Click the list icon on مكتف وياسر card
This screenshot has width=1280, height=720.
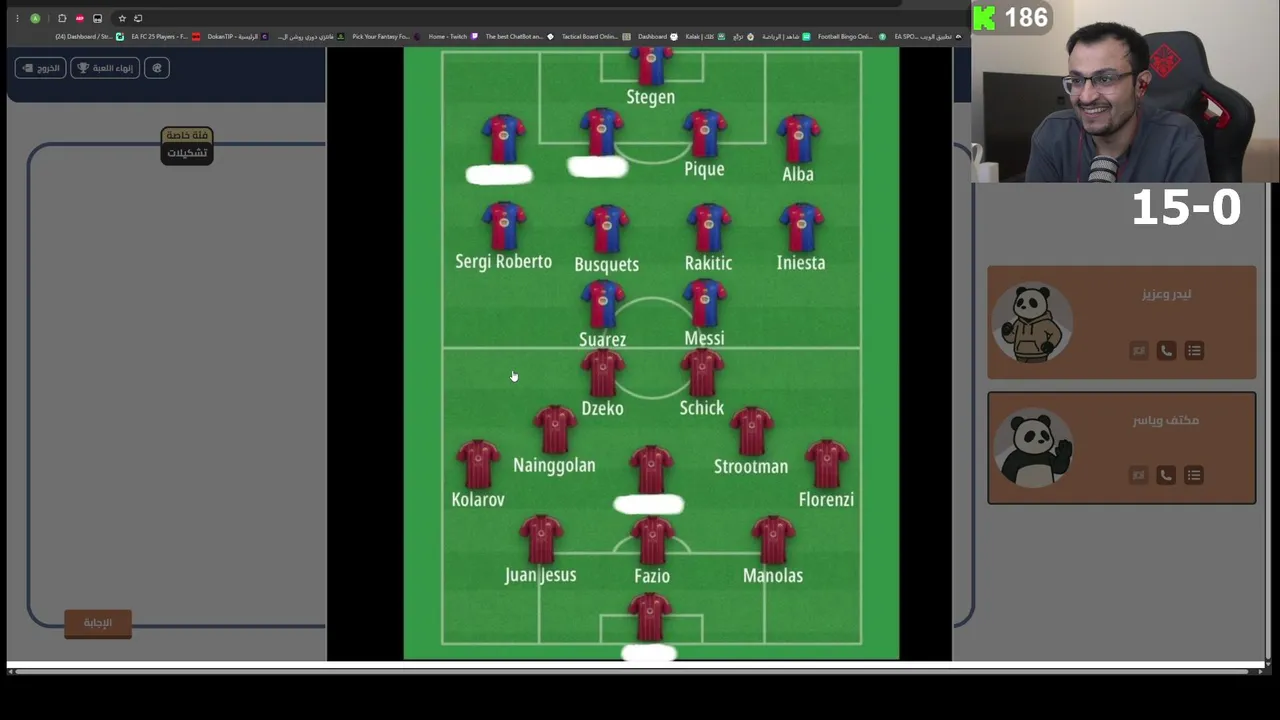[x=1194, y=476]
